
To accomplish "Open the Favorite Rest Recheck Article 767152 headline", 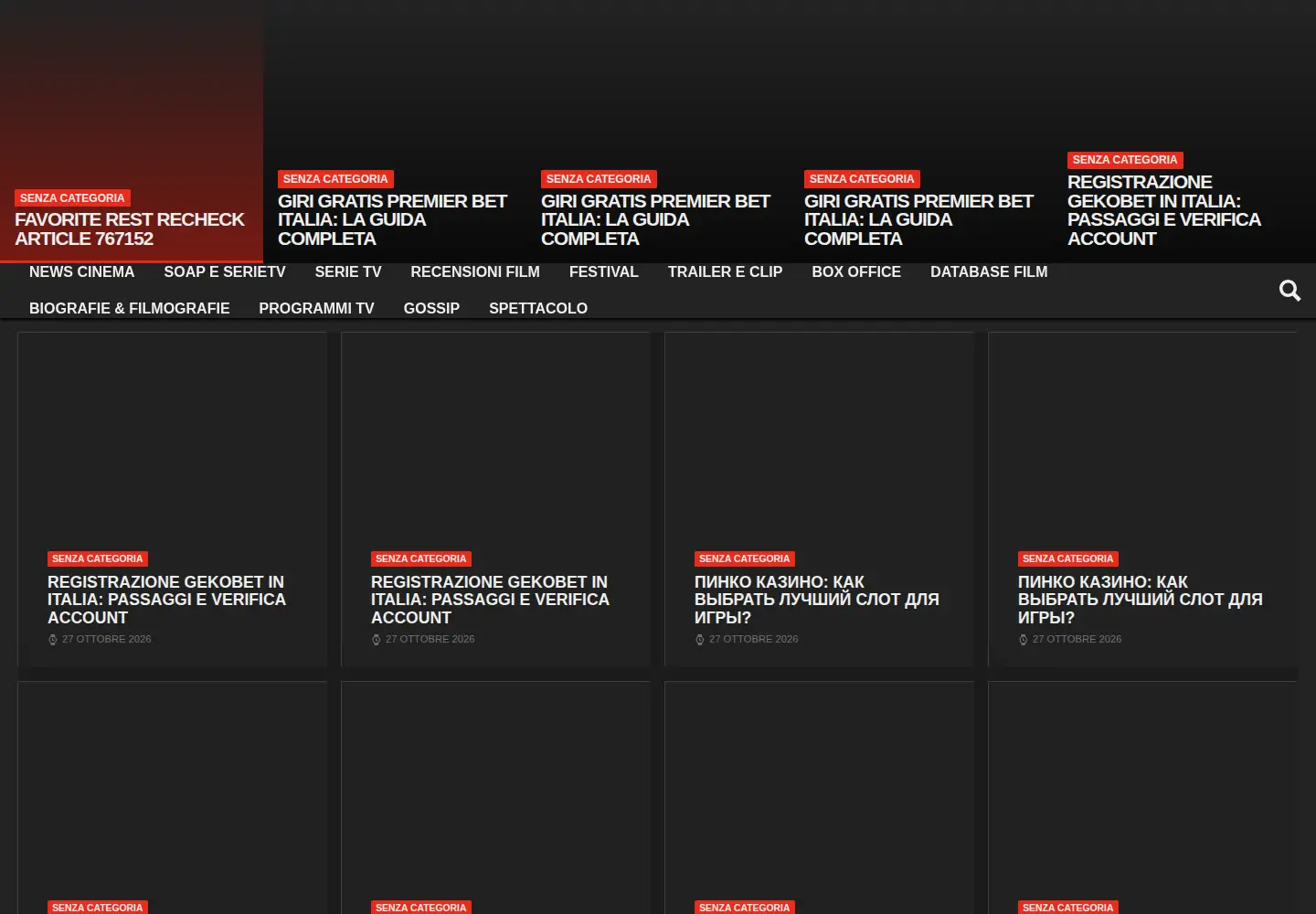I will tap(130, 229).
